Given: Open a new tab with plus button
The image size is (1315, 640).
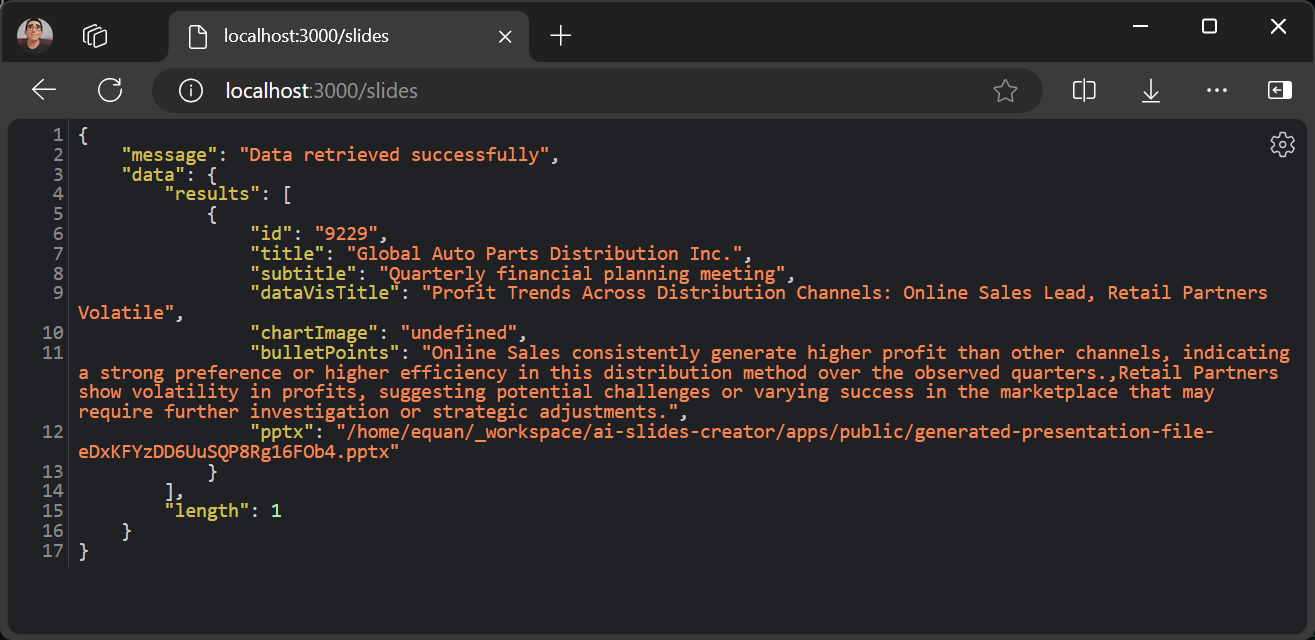Looking at the screenshot, I should (561, 36).
